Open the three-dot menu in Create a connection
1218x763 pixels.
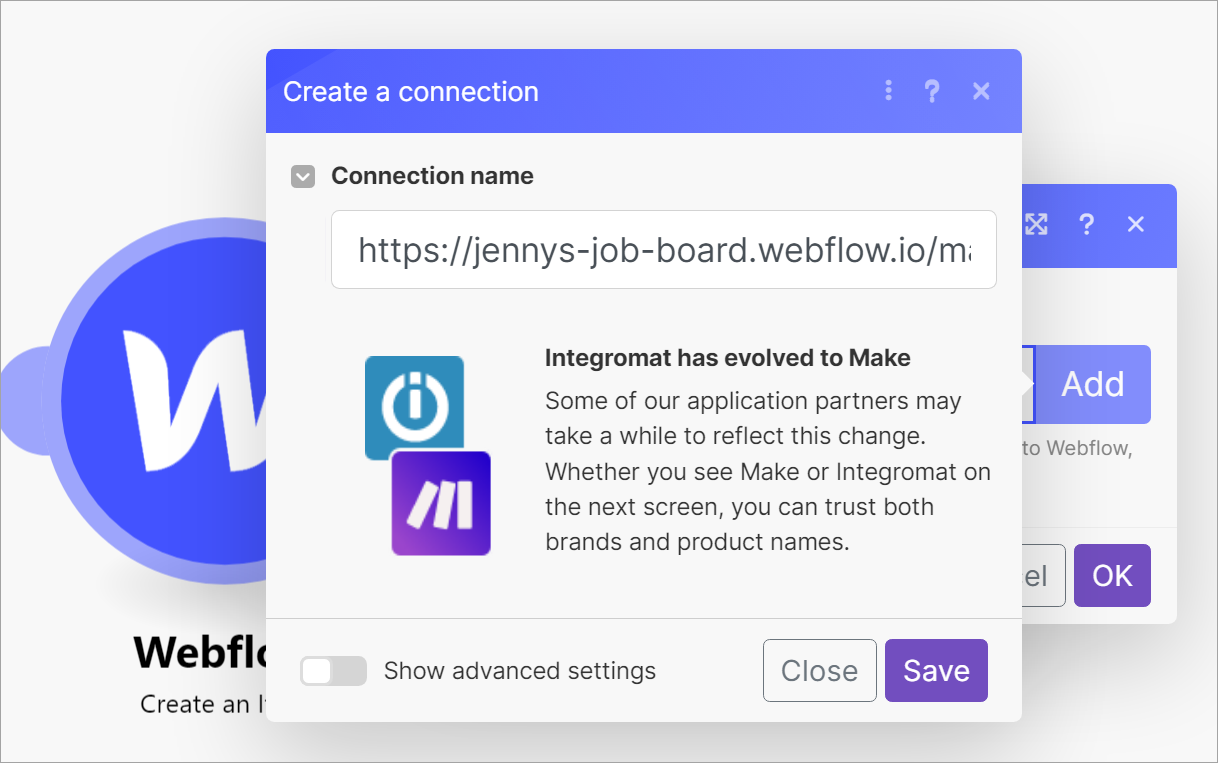point(888,91)
